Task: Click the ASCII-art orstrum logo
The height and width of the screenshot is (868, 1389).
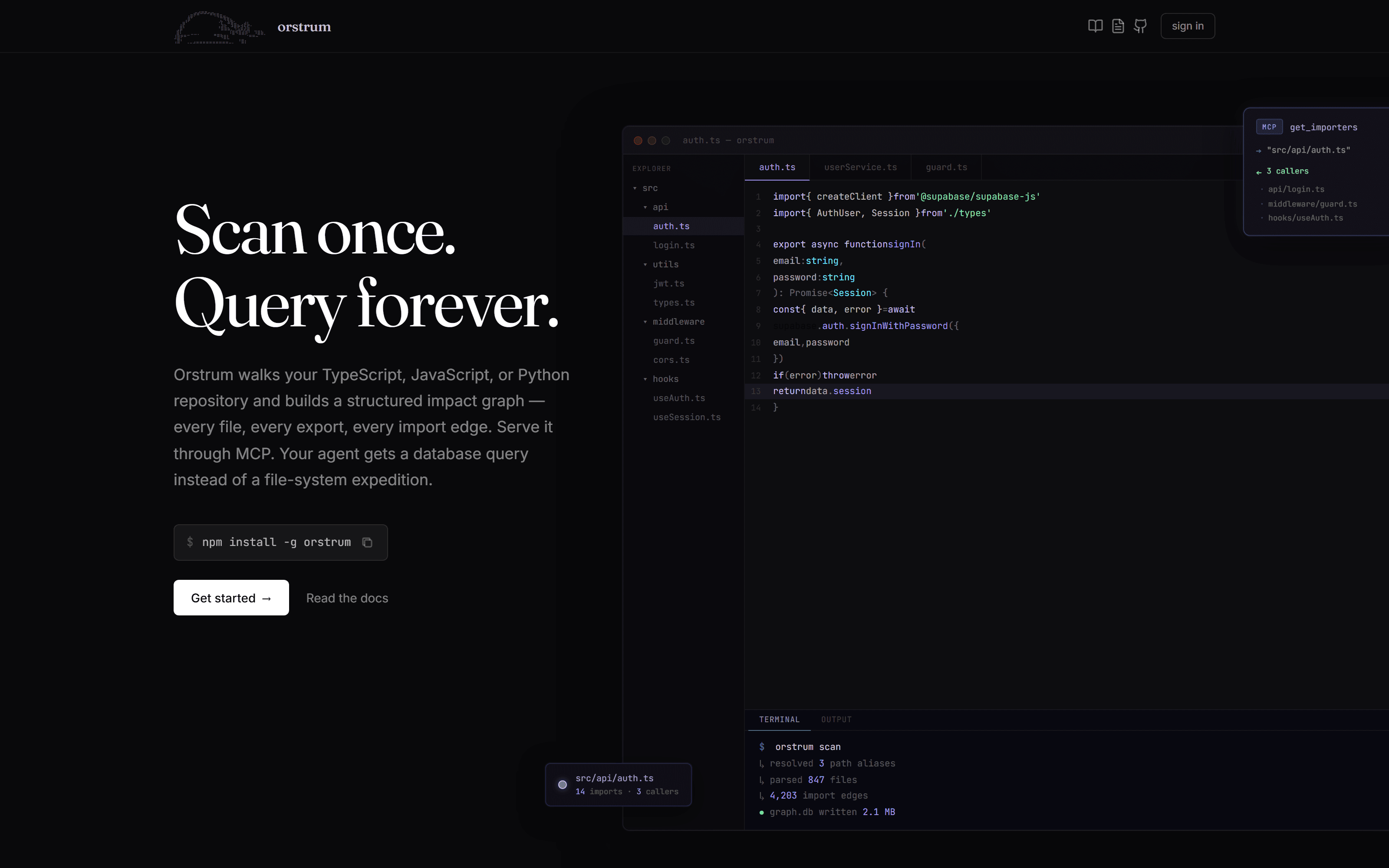Action: pos(219,27)
